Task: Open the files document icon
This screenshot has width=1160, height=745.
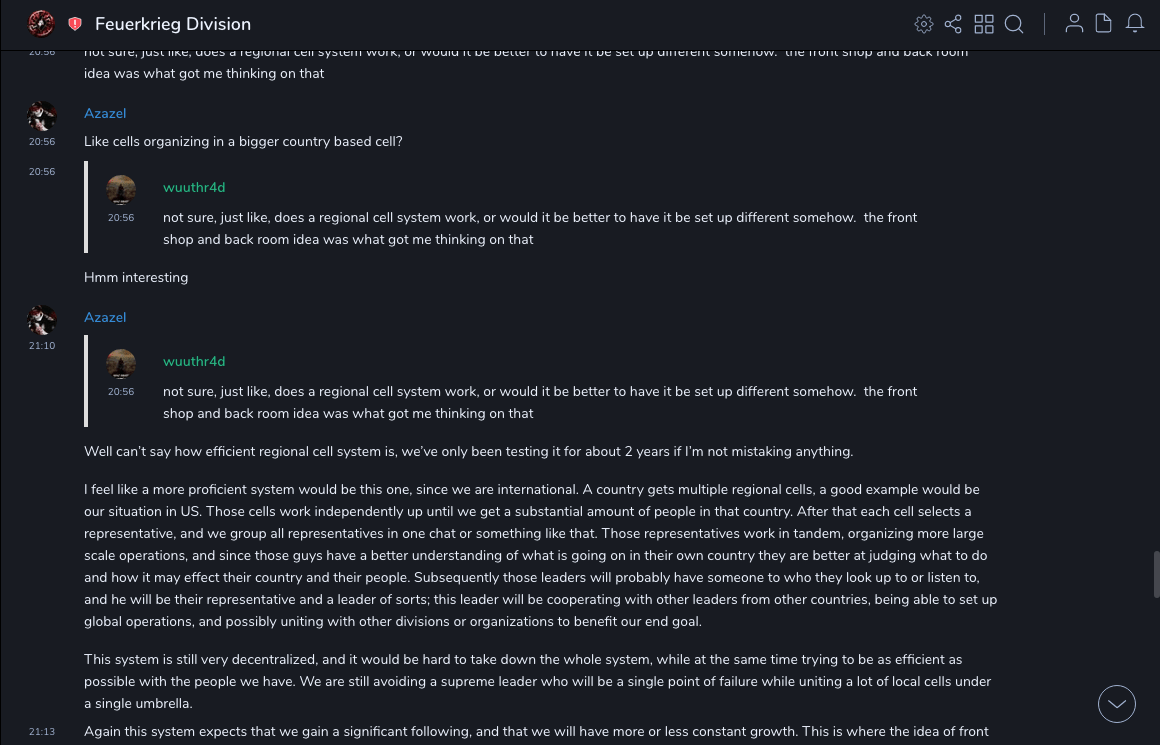Action: tap(1103, 24)
